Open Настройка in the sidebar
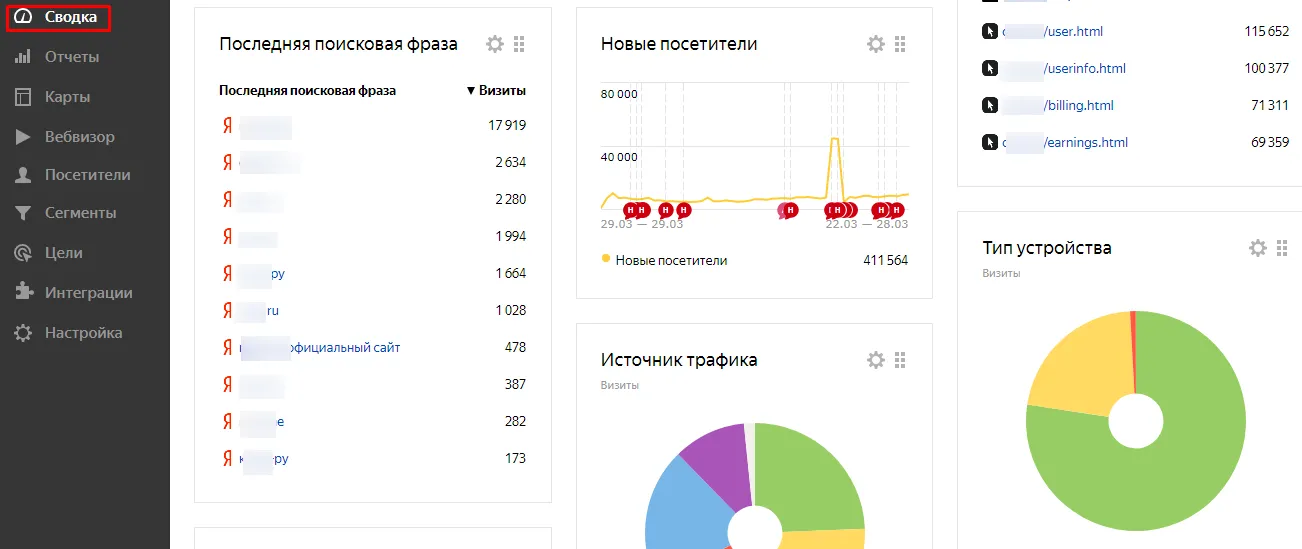The image size is (1302, 549). 83,333
